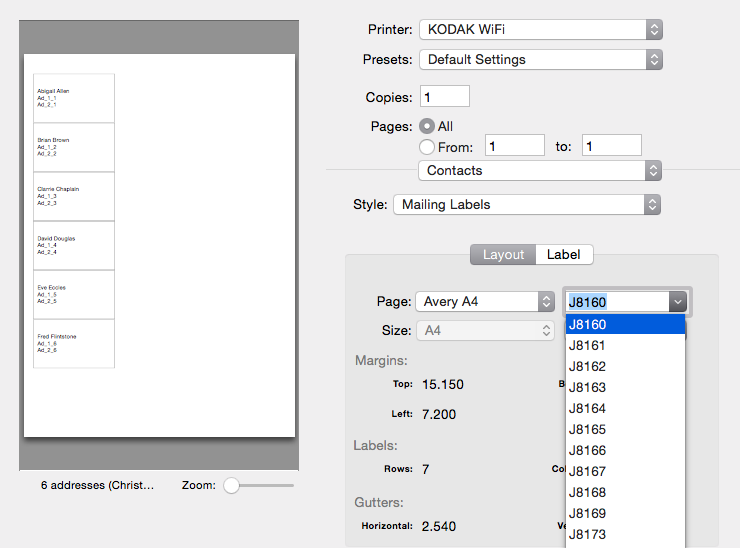Image resolution: width=740 pixels, height=548 pixels.
Task: Choose J8160 from the label list
Action: 625,325
